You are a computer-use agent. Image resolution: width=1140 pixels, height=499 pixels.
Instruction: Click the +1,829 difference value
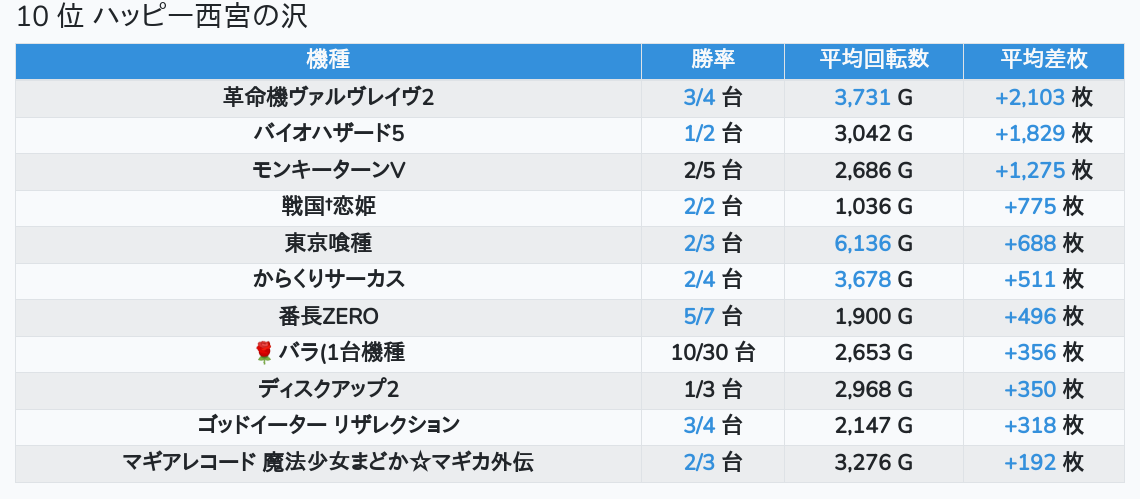(x=1030, y=134)
